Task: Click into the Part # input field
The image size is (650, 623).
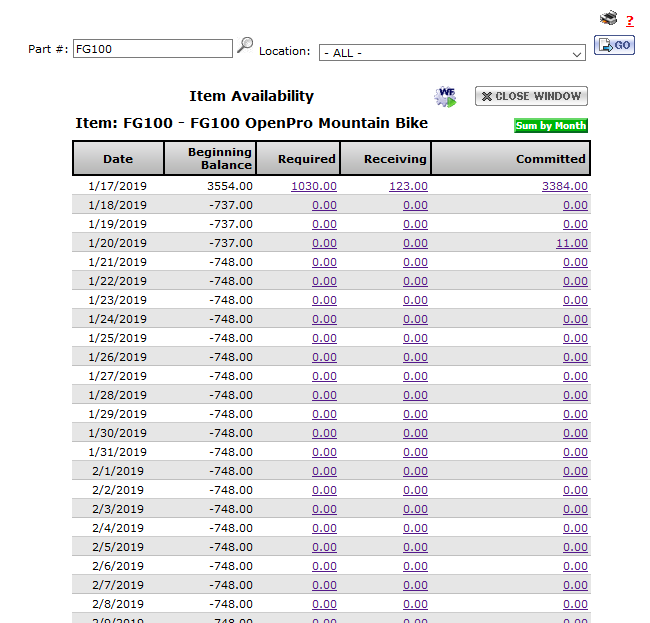Action: pos(152,49)
